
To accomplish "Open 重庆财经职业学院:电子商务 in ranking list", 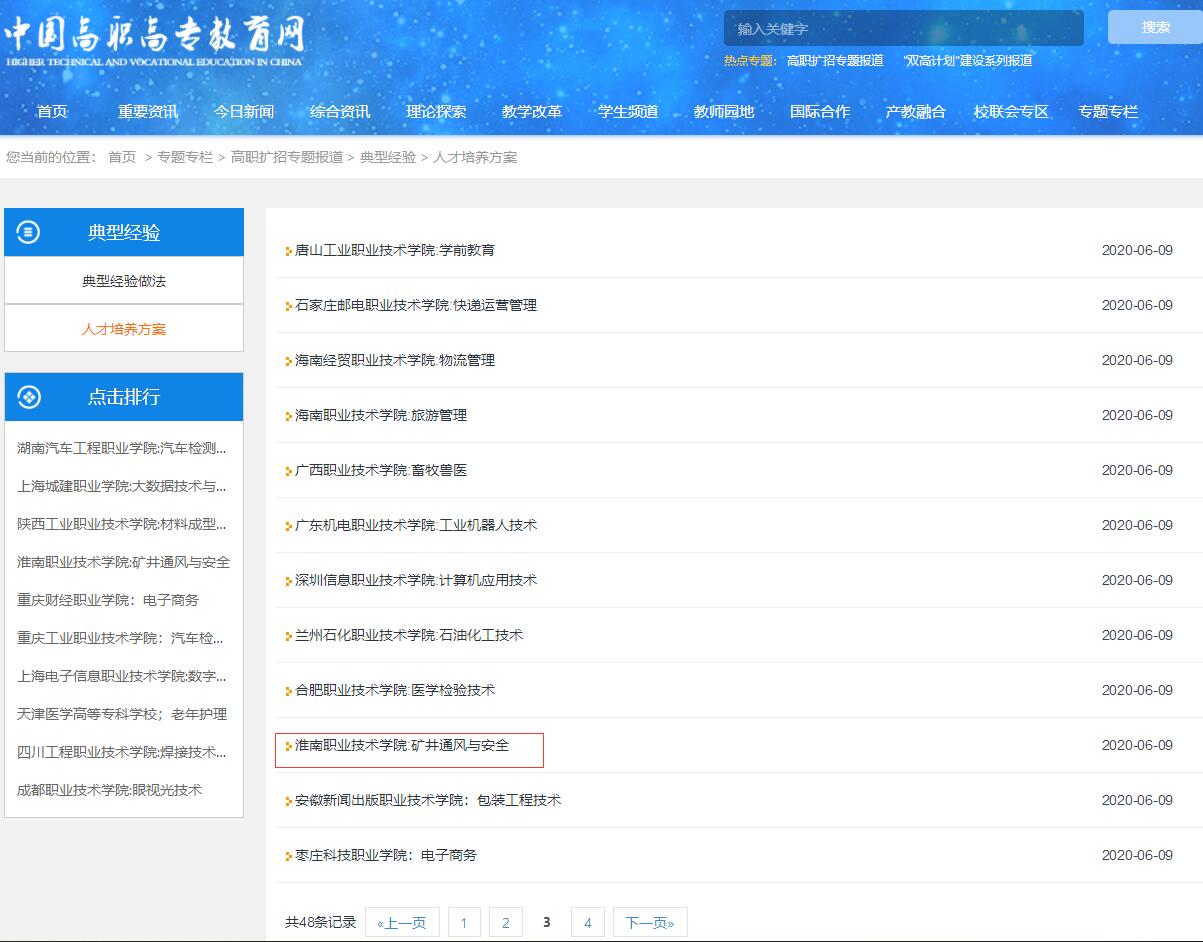I will 108,600.
